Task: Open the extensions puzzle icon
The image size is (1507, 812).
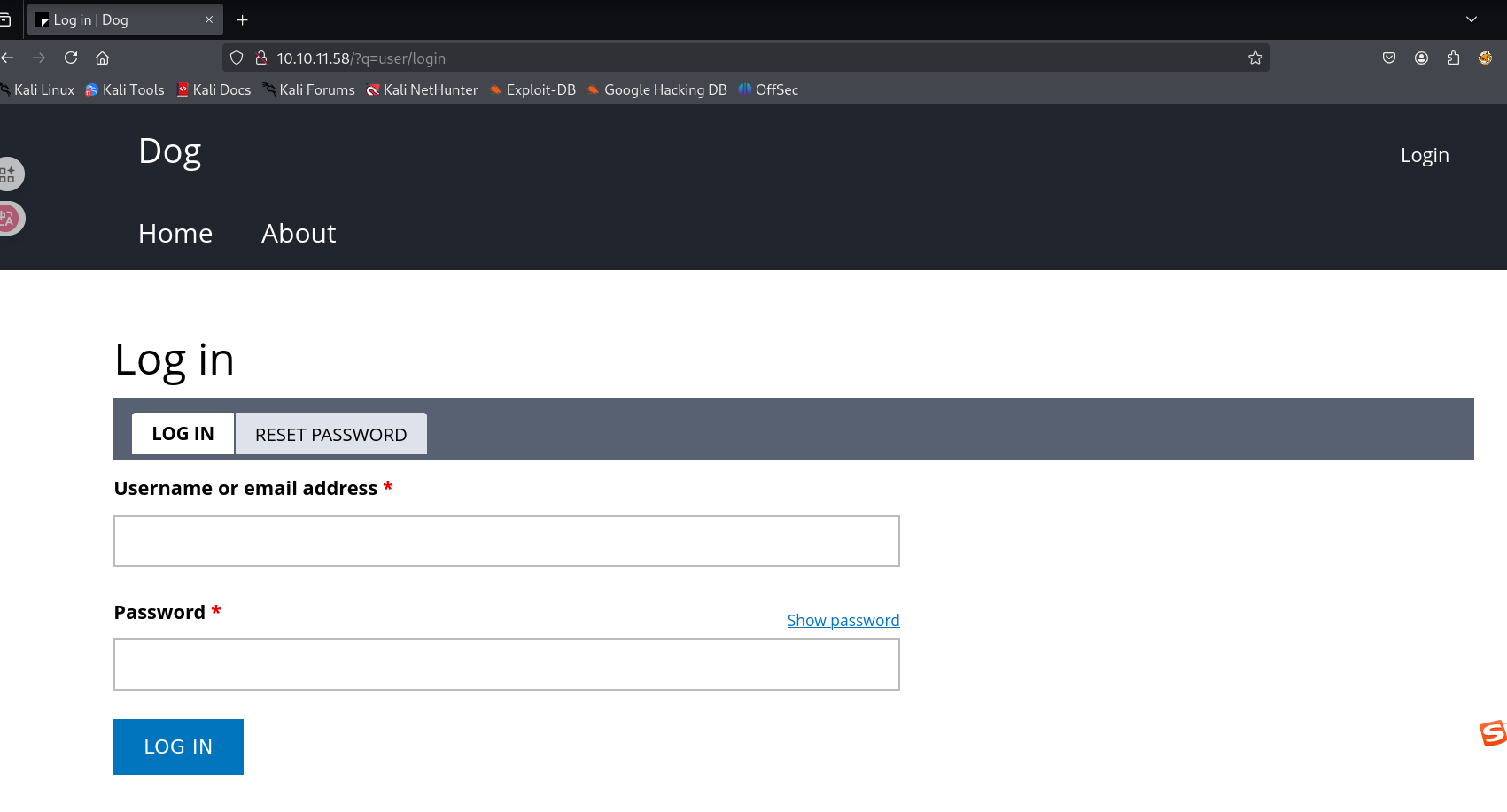Action: [x=1453, y=58]
